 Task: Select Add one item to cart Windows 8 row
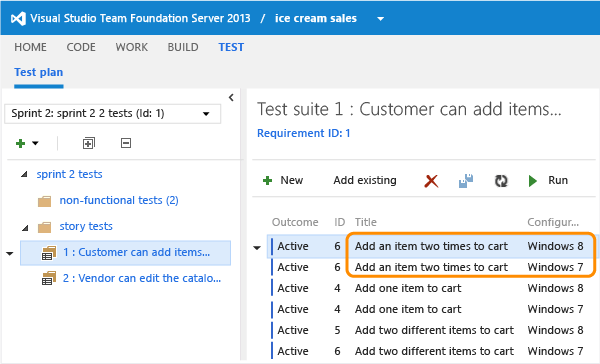click(x=431, y=288)
